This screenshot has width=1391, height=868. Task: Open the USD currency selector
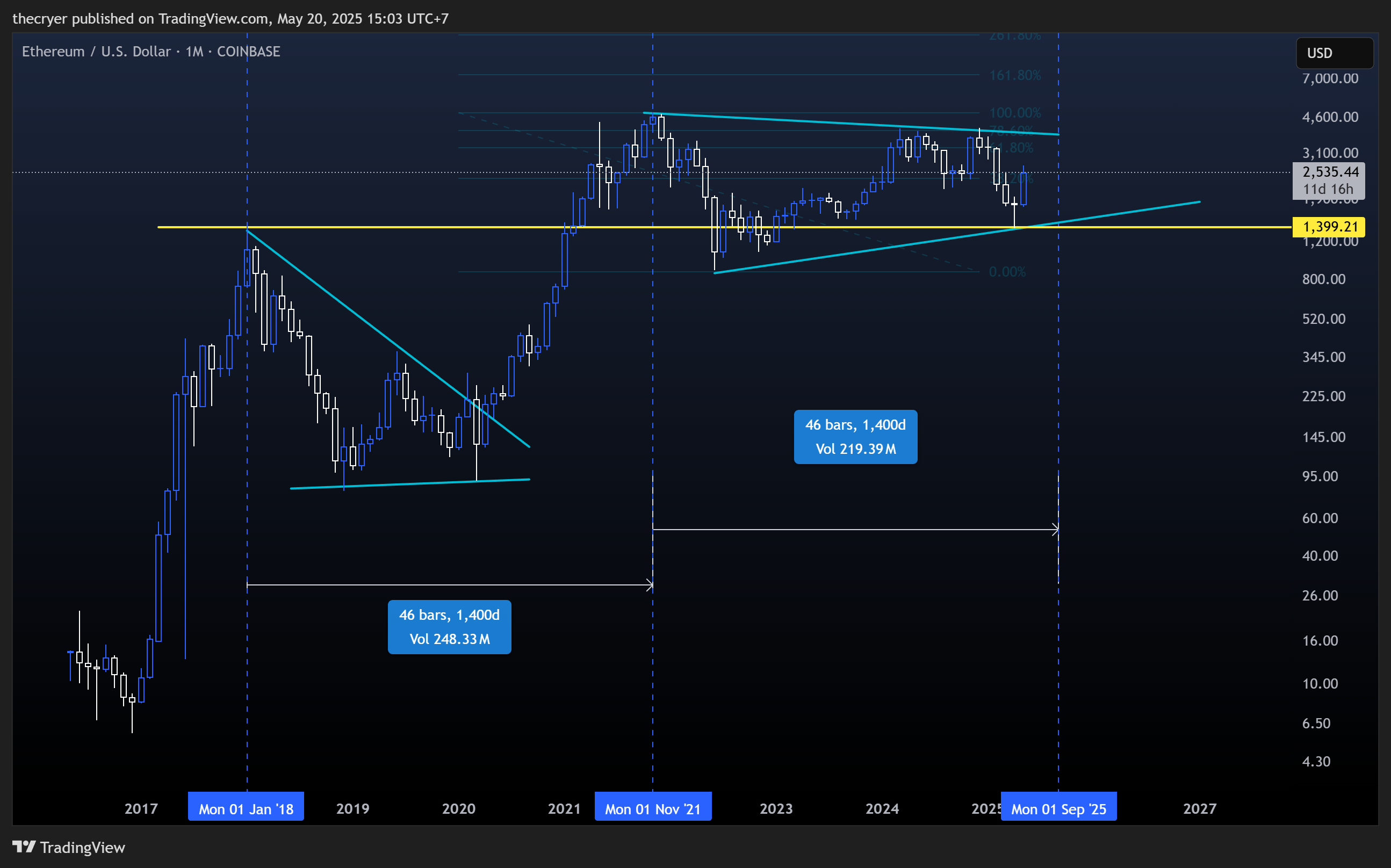coord(1334,53)
